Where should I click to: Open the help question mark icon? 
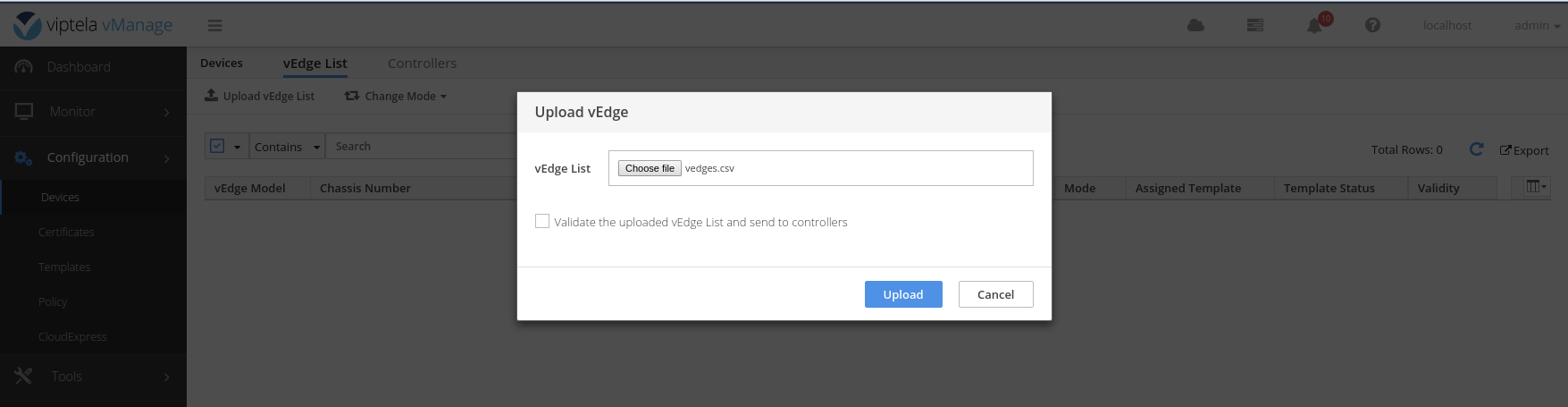[1373, 26]
